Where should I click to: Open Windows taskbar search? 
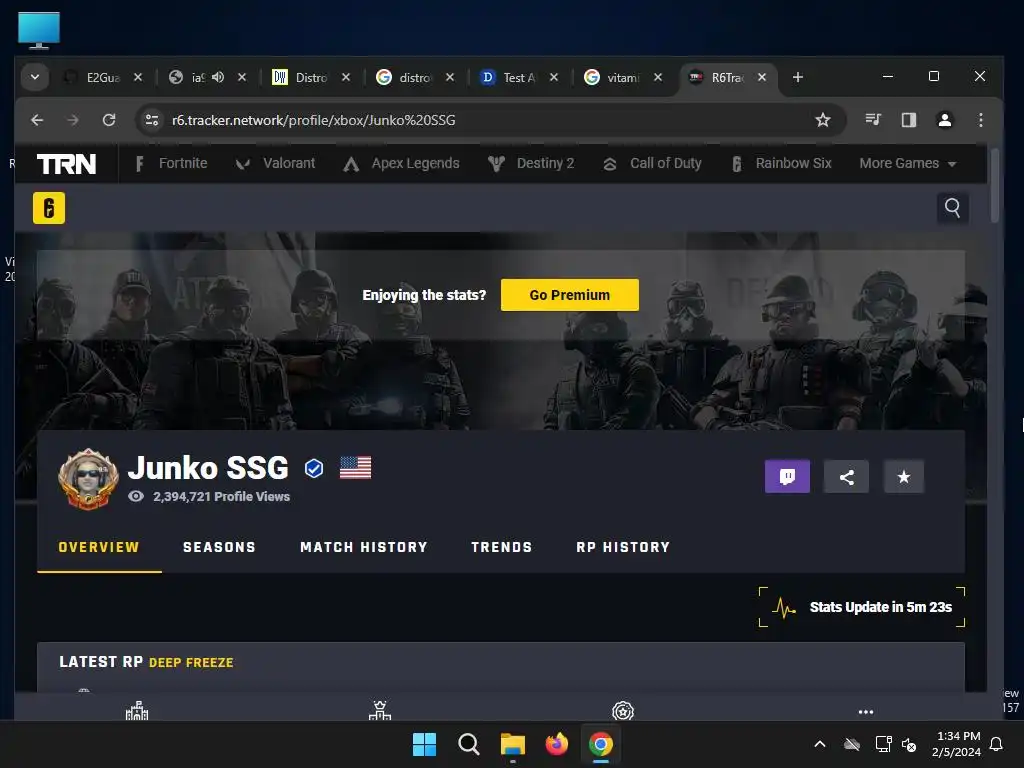(469, 744)
